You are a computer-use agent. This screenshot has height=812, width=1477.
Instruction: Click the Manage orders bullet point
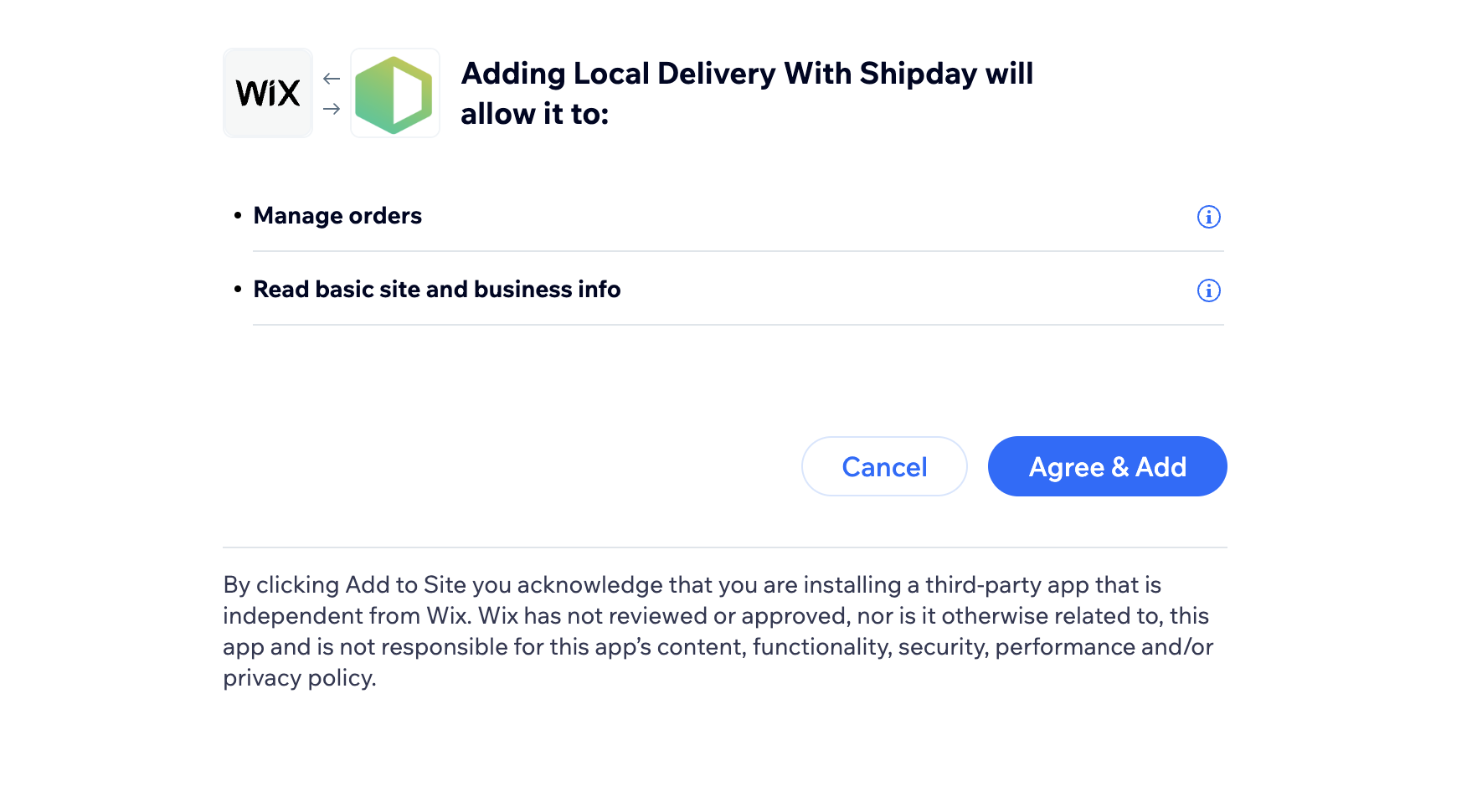point(238,216)
